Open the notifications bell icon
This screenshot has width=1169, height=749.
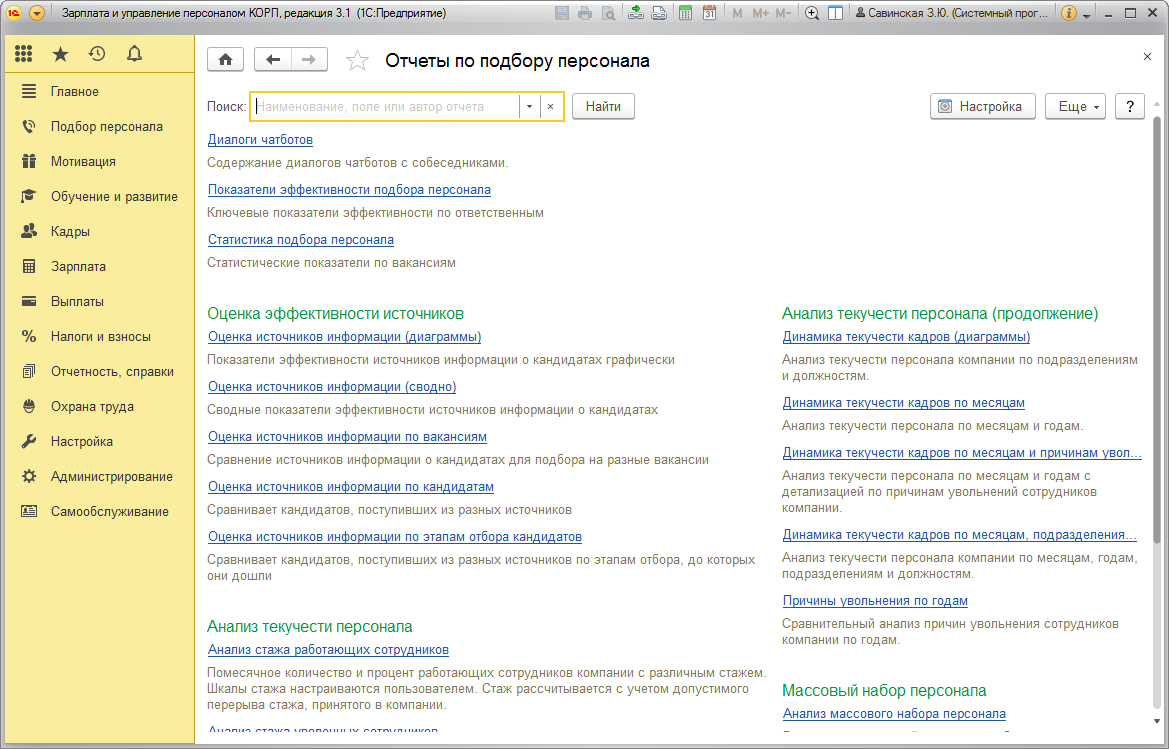pyautogui.click(x=134, y=54)
